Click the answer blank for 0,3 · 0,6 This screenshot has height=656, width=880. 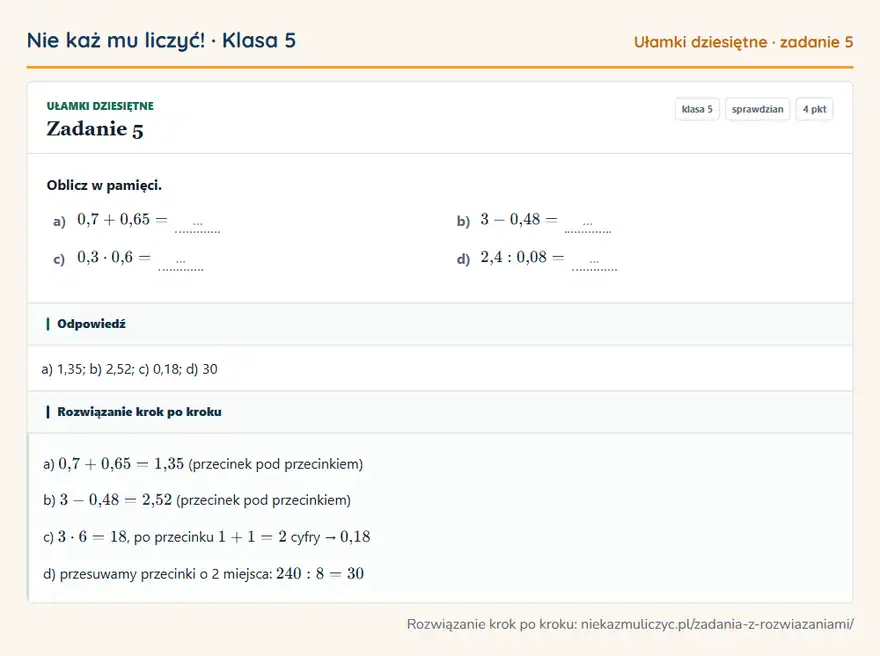[x=181, y=263]
